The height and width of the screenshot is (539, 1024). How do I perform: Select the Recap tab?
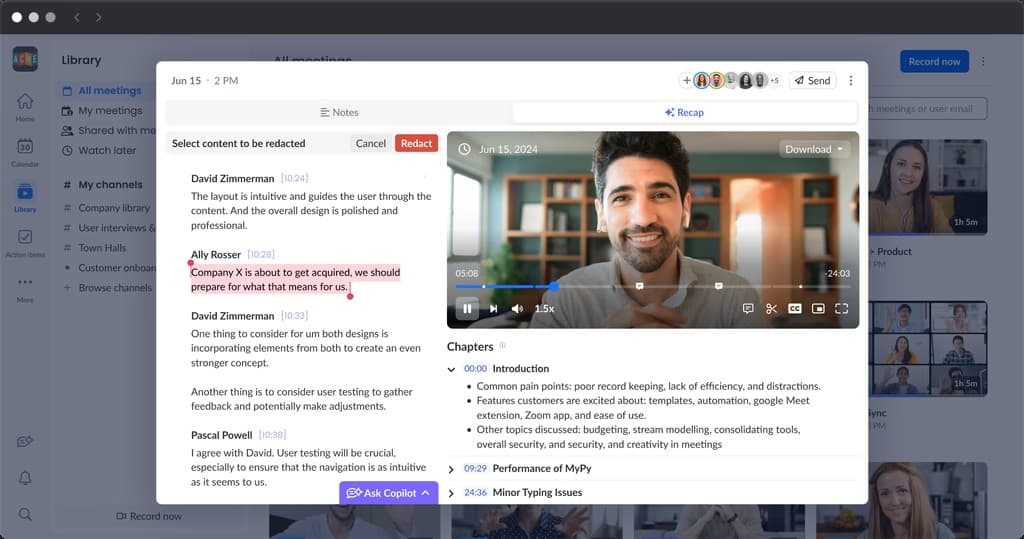pos(684,112)
